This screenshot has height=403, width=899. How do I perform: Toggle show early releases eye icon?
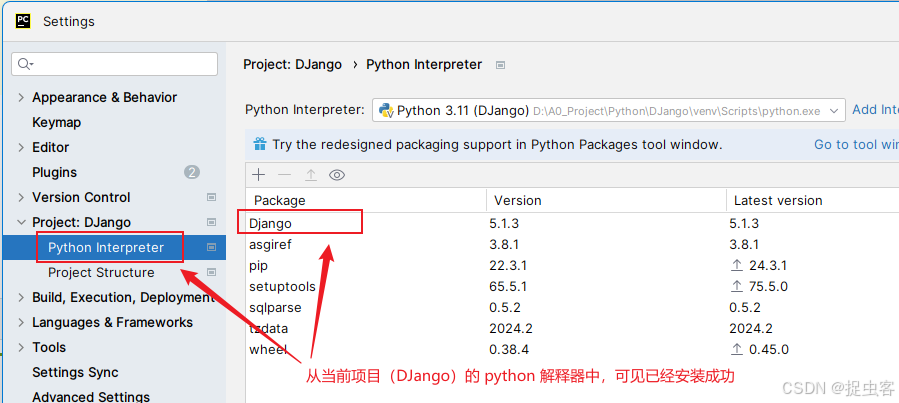pos(337,175)
